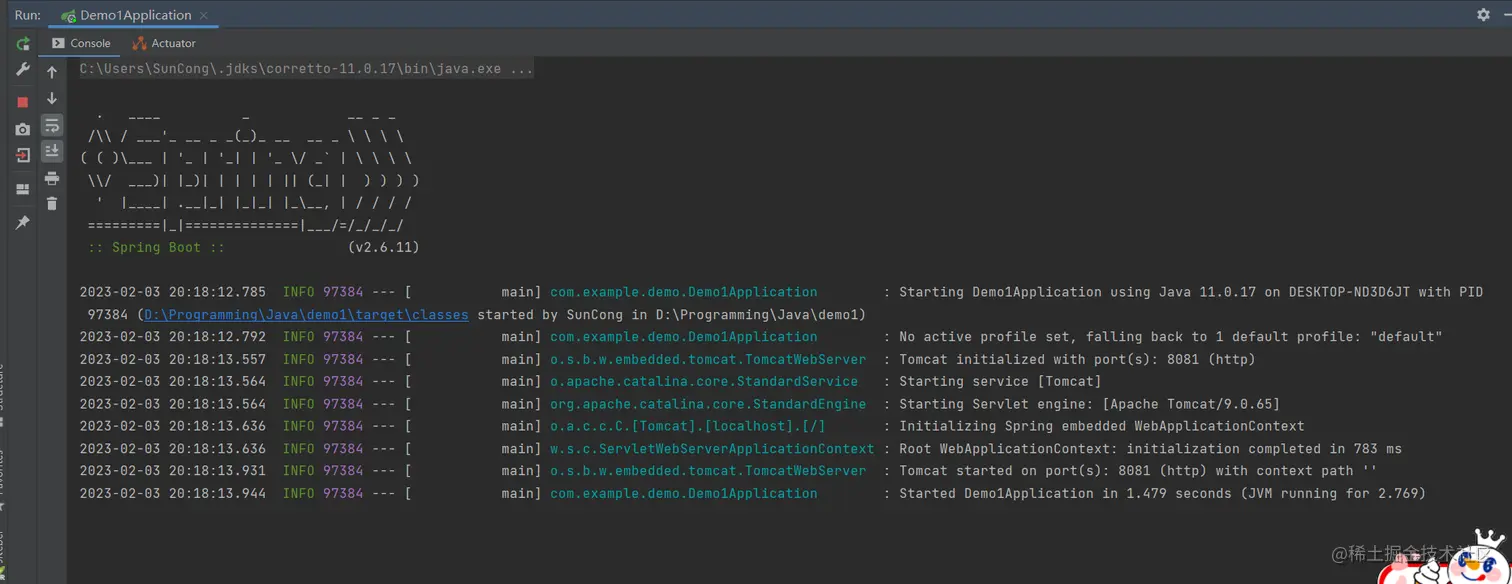The width and height of the screenshot is (1512, 584).
Task: Click 'Initializing Spring embedded WebApplicationContext' message
Action: pos(1102,426)
